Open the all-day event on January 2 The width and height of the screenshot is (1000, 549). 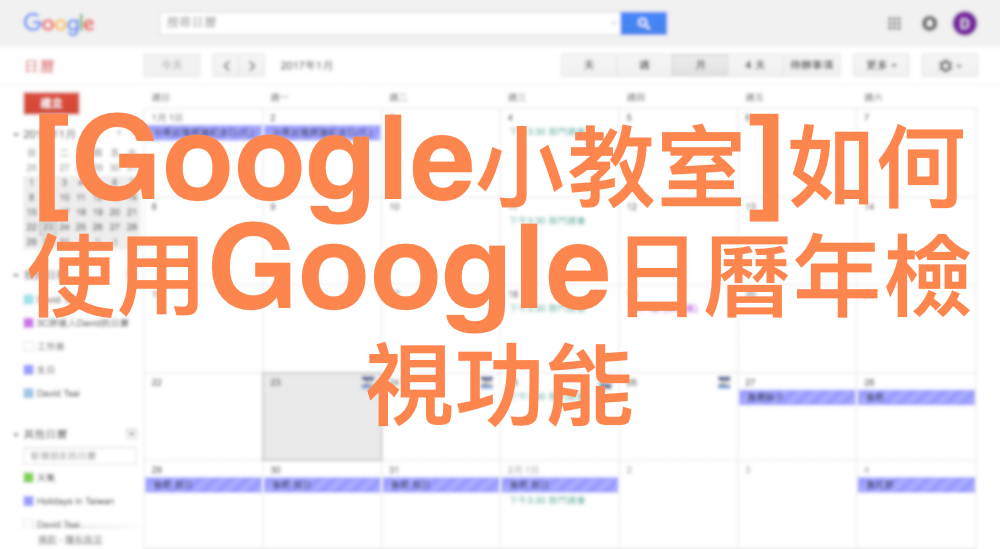[322, 132]
